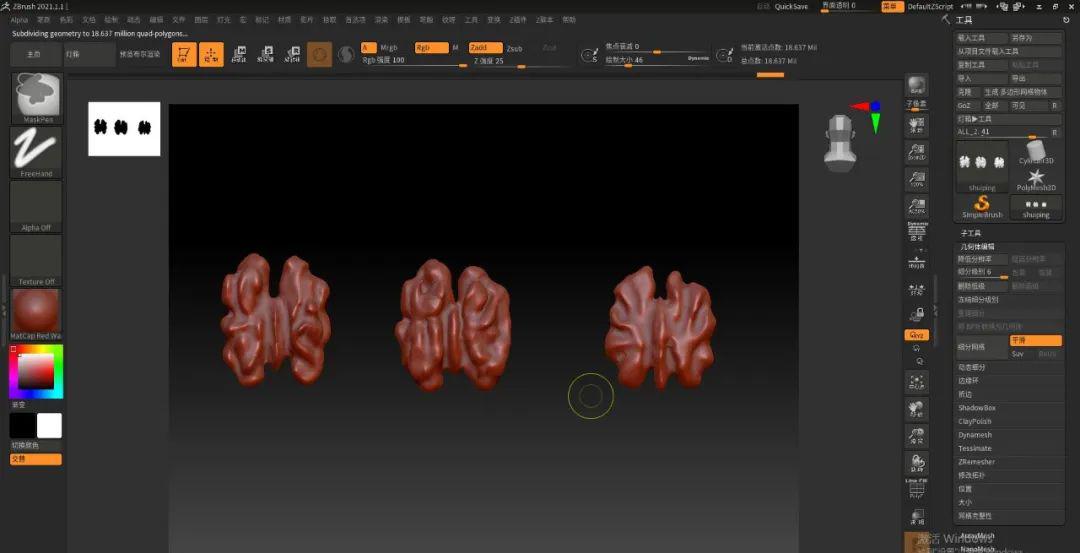Click the QuickSave button

791,6
